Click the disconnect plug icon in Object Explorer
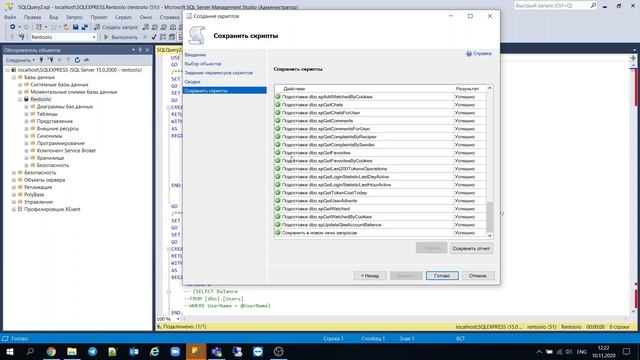 (x=51, y=60)
